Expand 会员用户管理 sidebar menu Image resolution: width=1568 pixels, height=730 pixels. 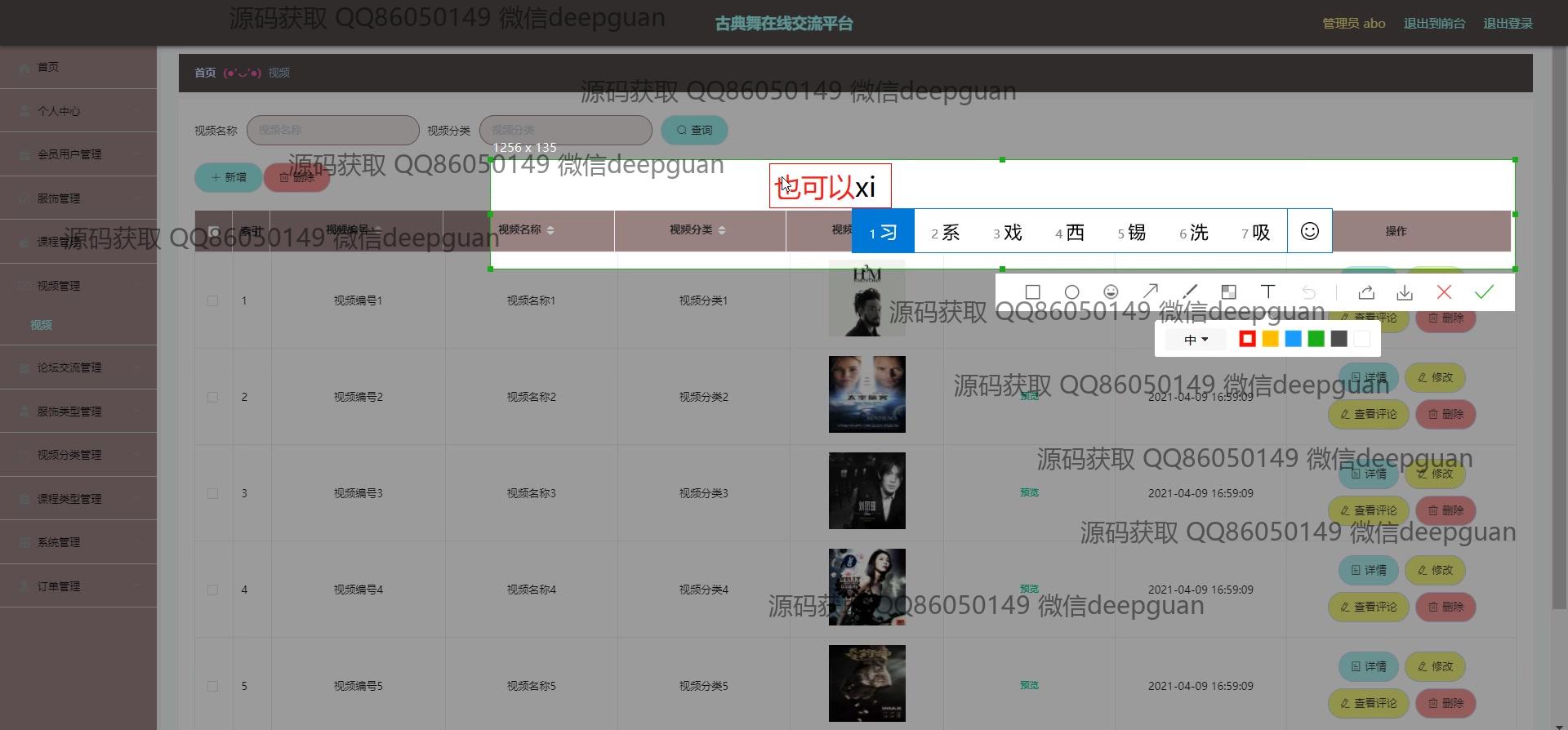point(78,154)
